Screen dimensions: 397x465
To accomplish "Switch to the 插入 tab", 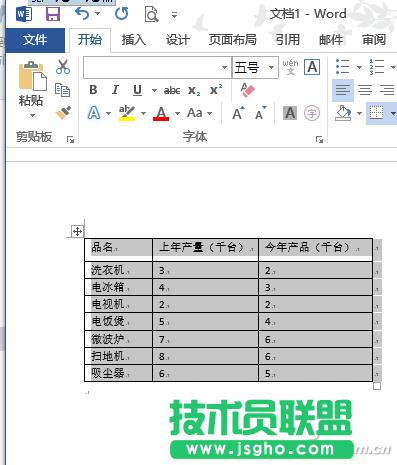I will tap(133, 40).
